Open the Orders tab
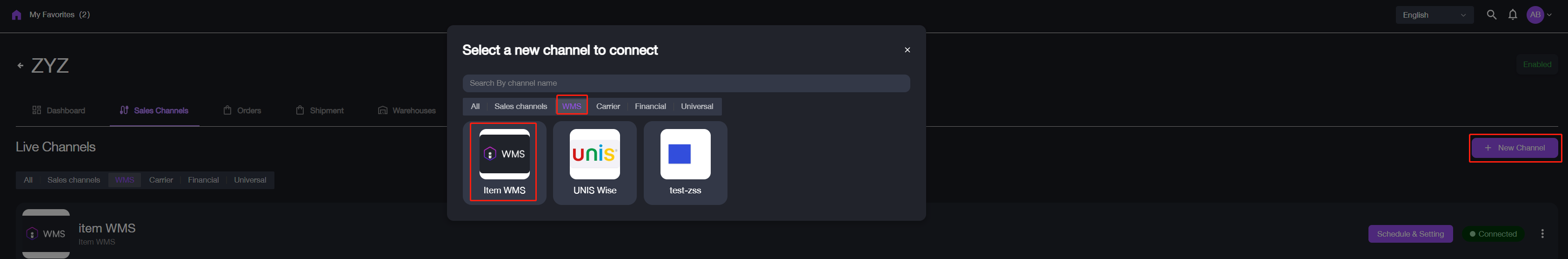This screenshot has height=259, width=1568. [x=242, y=110]
